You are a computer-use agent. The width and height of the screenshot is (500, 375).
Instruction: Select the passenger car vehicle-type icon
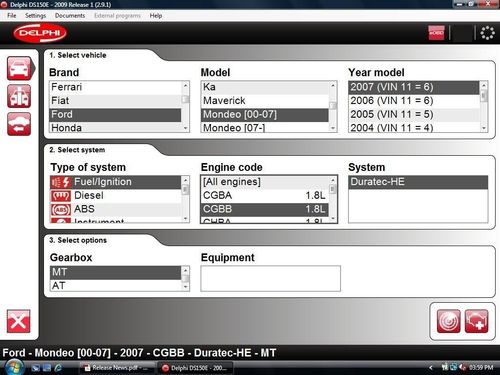[19, 68]
